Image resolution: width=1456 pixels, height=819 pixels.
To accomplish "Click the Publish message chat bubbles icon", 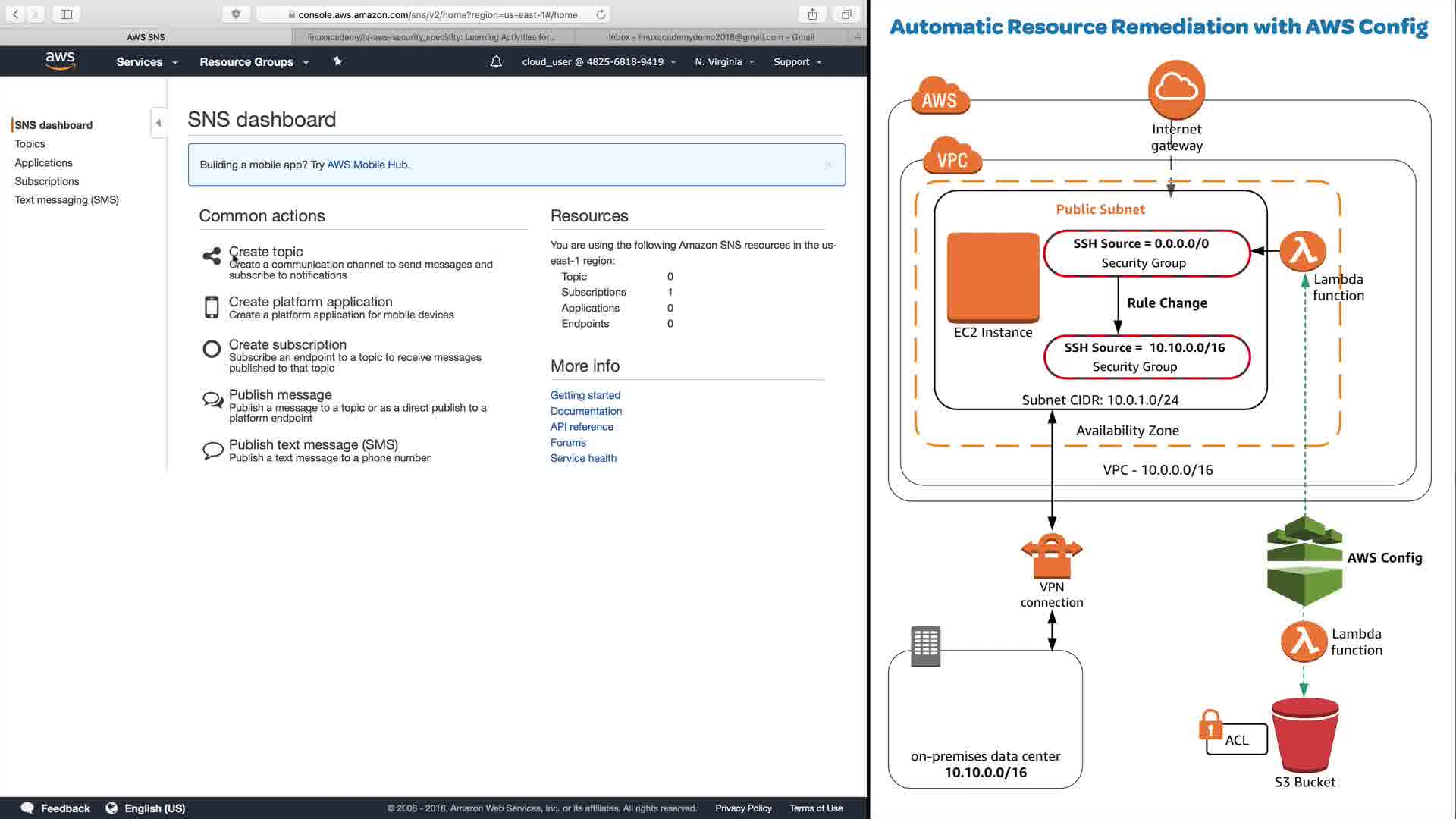I will point(212,400).
